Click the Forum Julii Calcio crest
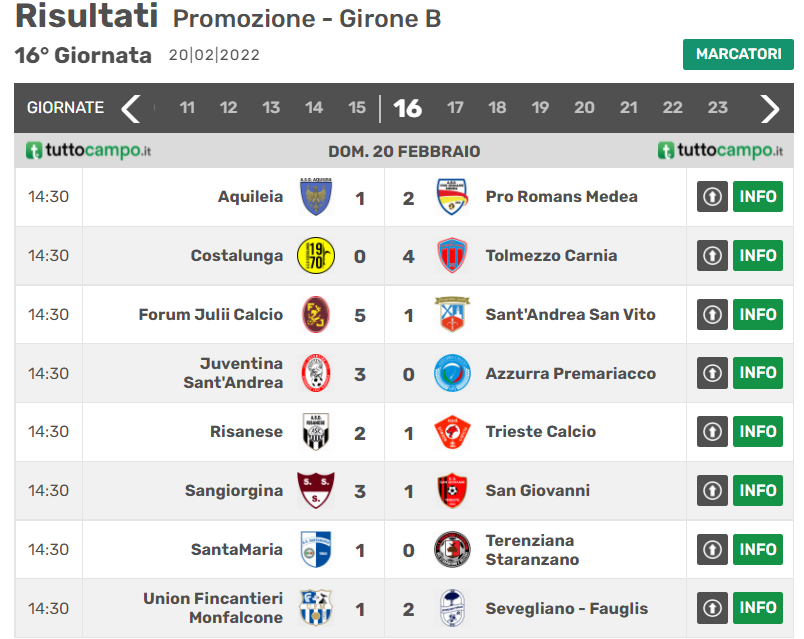 click(317, 315)
